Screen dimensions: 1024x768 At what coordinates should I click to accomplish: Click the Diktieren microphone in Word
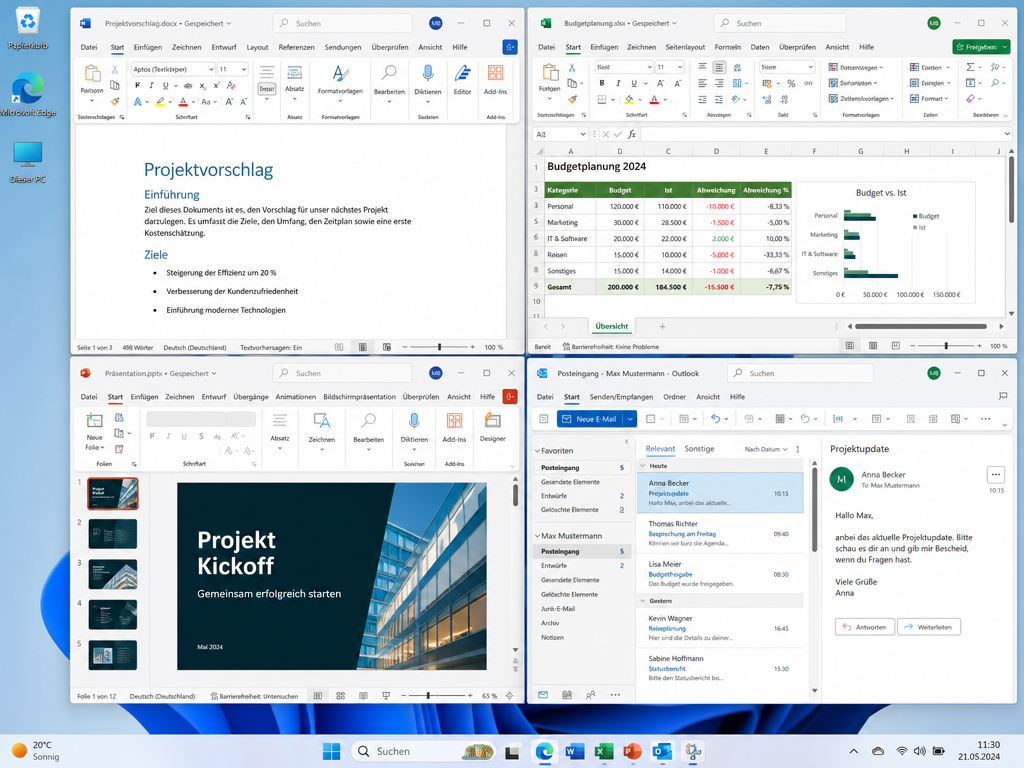427,73
